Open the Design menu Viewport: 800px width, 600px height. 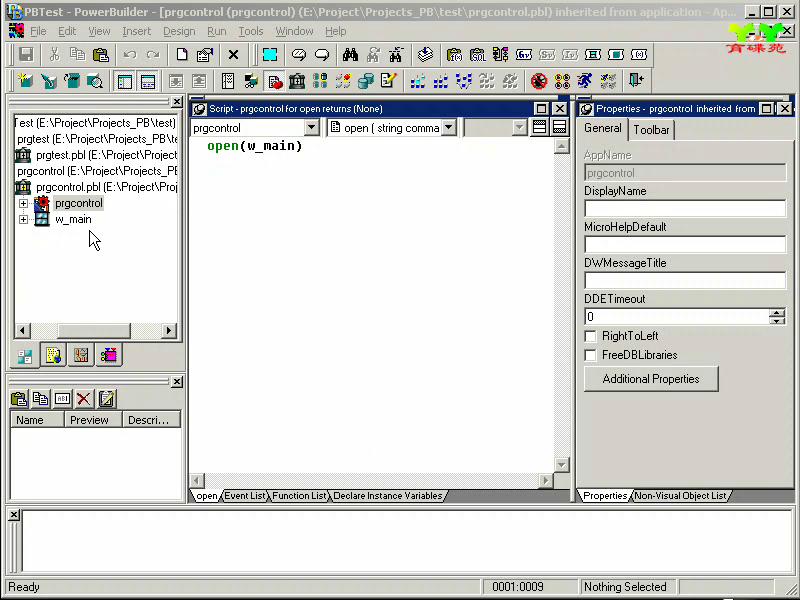click(179, 31)
